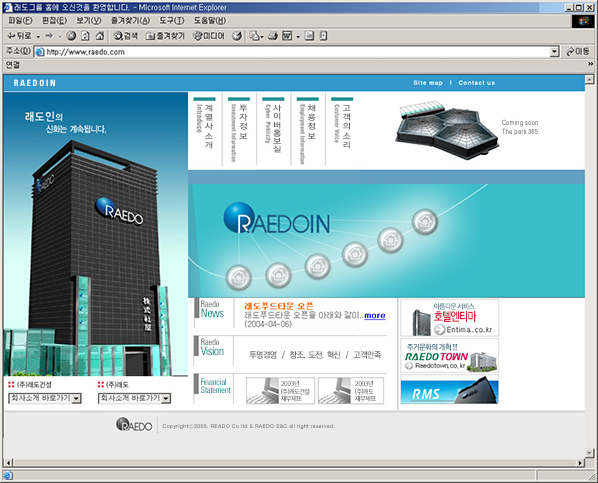Click the RAEDO TOWN banner
This screenshot has height=483, width=598.
[450, 356]
